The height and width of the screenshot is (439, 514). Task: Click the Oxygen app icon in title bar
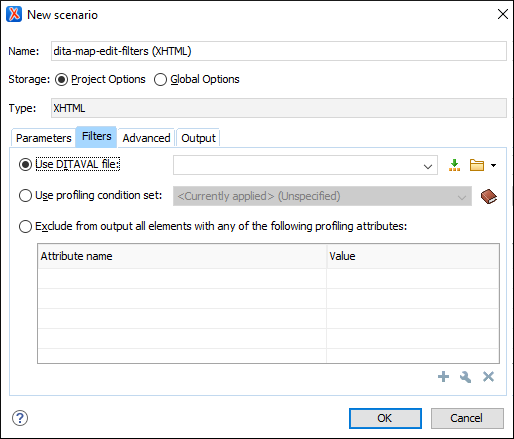point(14,14)
